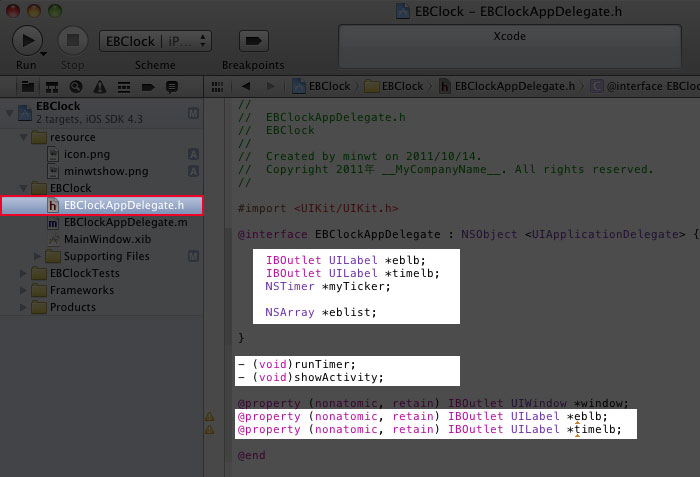This screenshot has height=477, width=700.
Task: Click the @interface EBClockAppDelegate line
Action: [468, 234]
